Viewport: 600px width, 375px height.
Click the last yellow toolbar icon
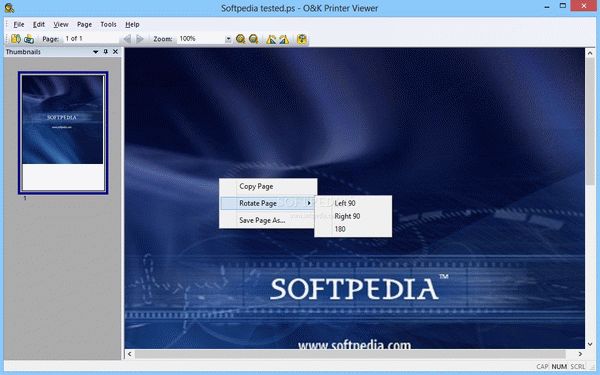302,39
